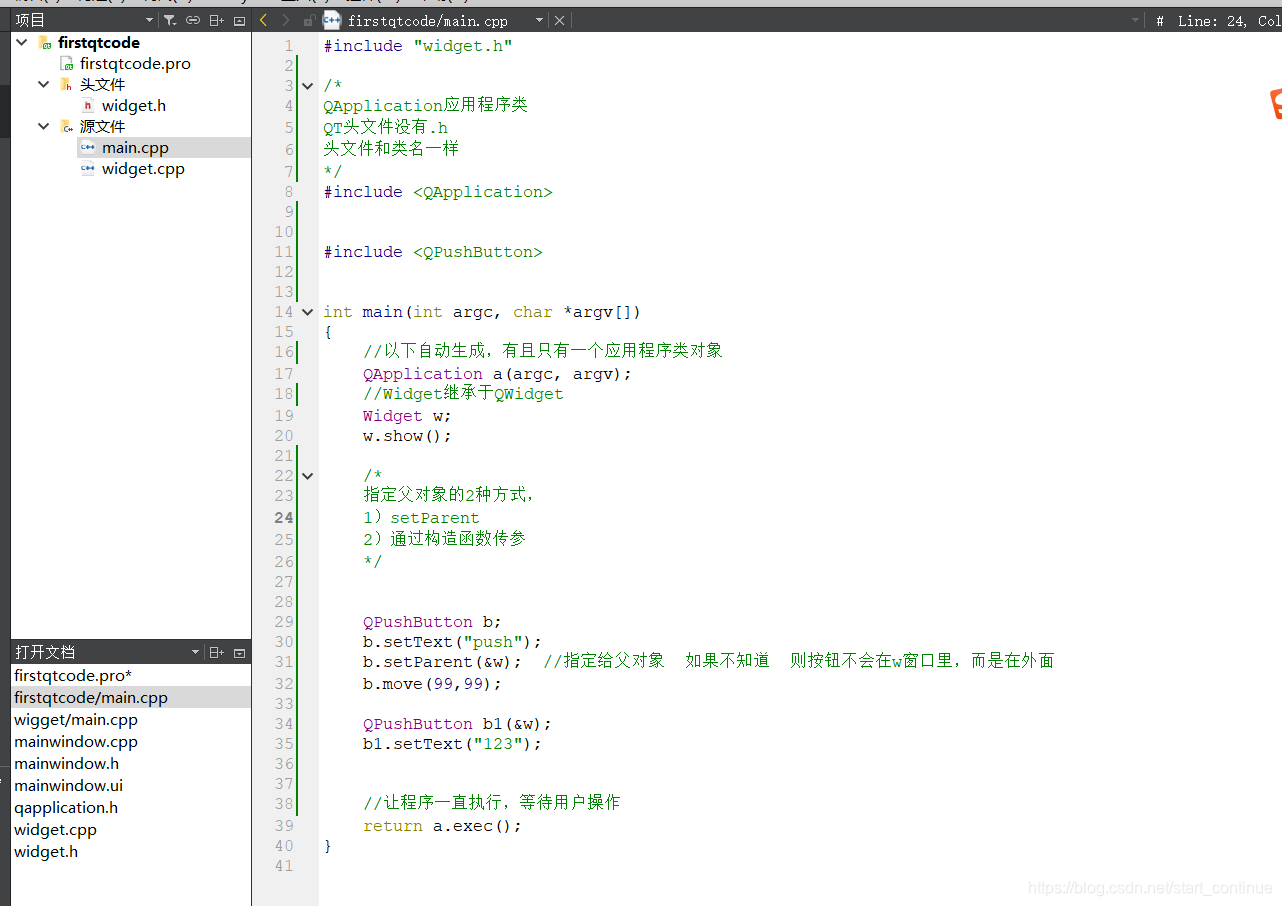Fold the main function at line 14
This screenshot has width=1282, height=906.
click(x=308, y=312)
